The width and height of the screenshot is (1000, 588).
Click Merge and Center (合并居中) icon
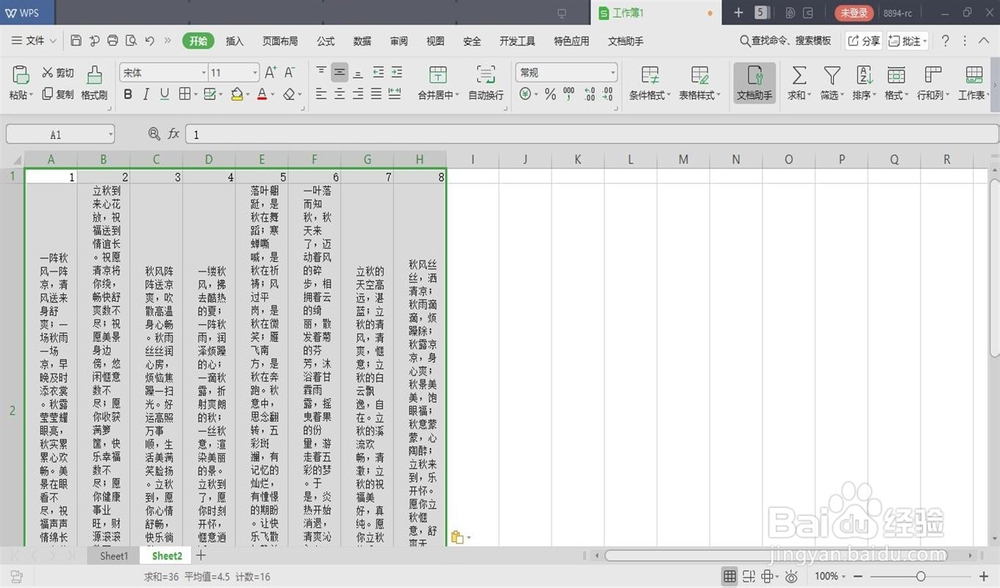pyautogui.click(x=438, y=75)
